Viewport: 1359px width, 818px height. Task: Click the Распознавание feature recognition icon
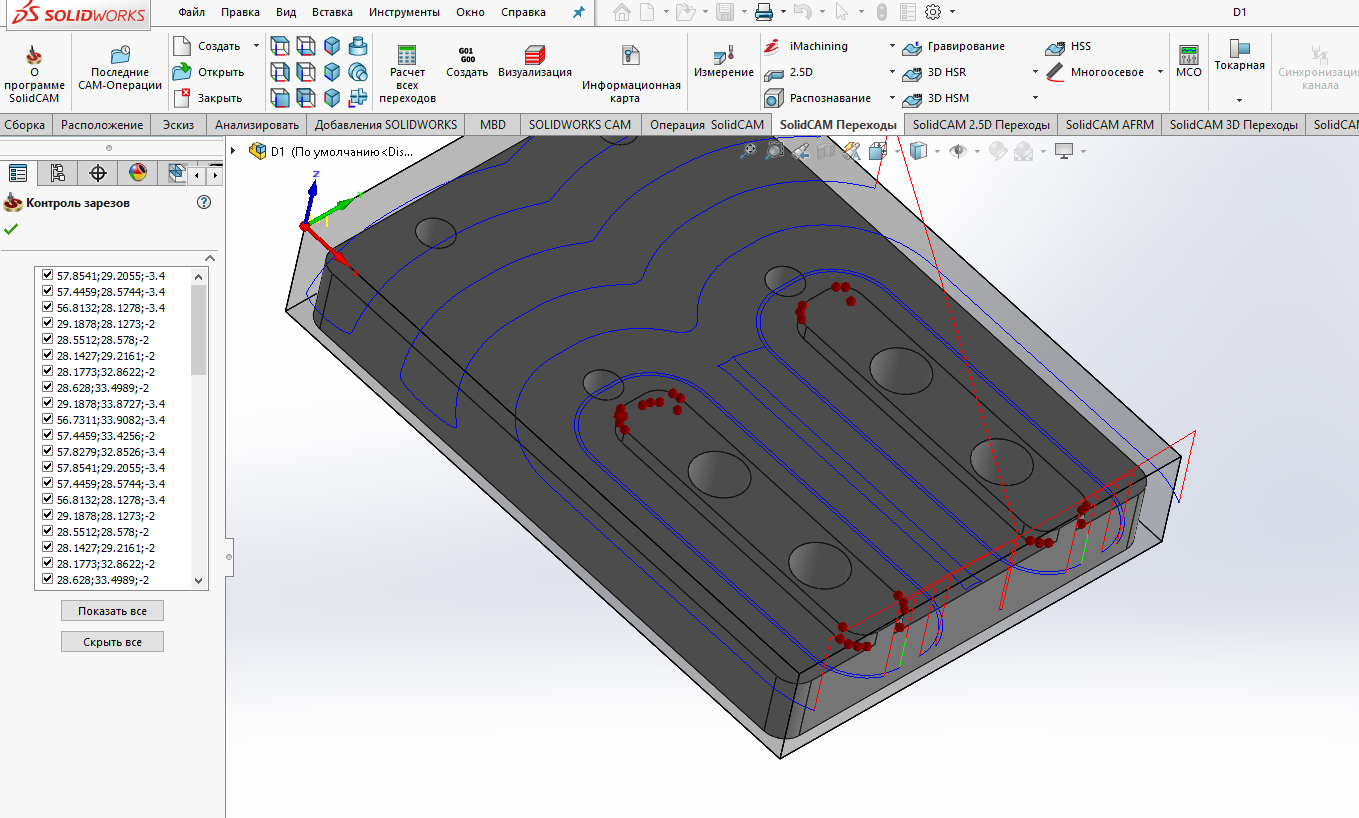(772, 98)
